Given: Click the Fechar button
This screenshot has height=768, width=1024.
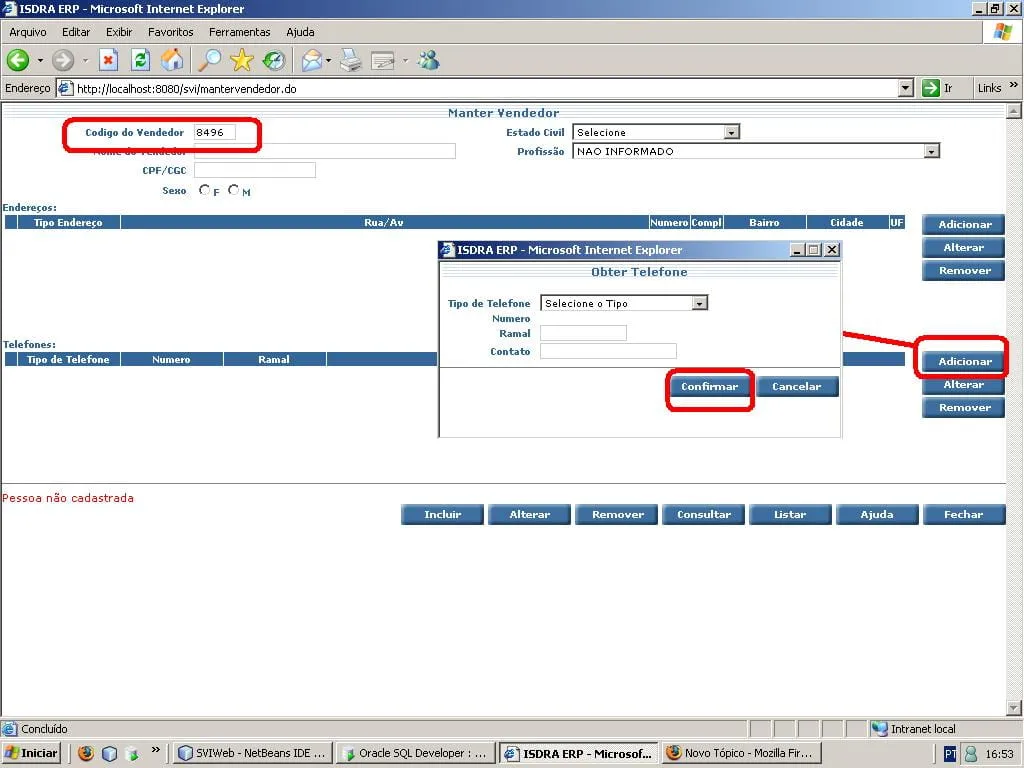Looking at the screenshot, I should coord(964,515).
